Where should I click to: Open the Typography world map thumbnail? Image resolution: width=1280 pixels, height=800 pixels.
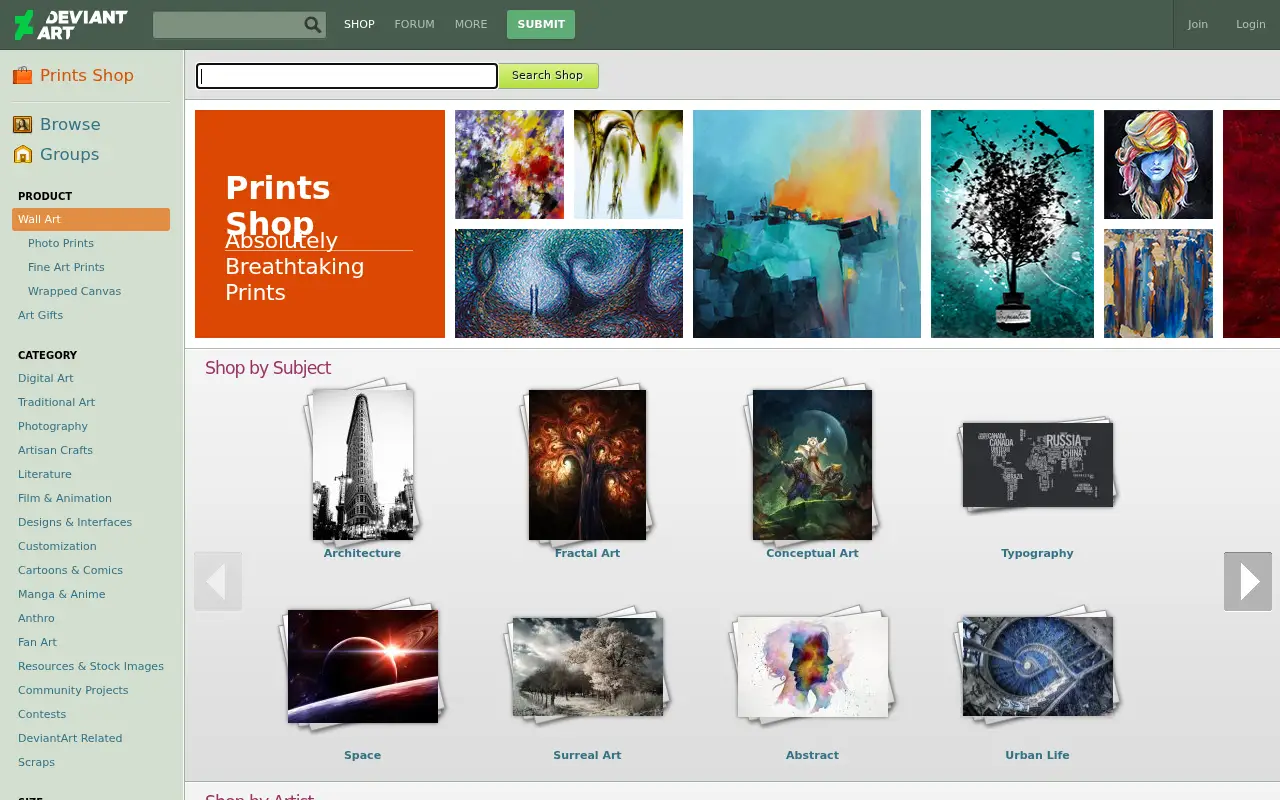(x=1037, y=465)
